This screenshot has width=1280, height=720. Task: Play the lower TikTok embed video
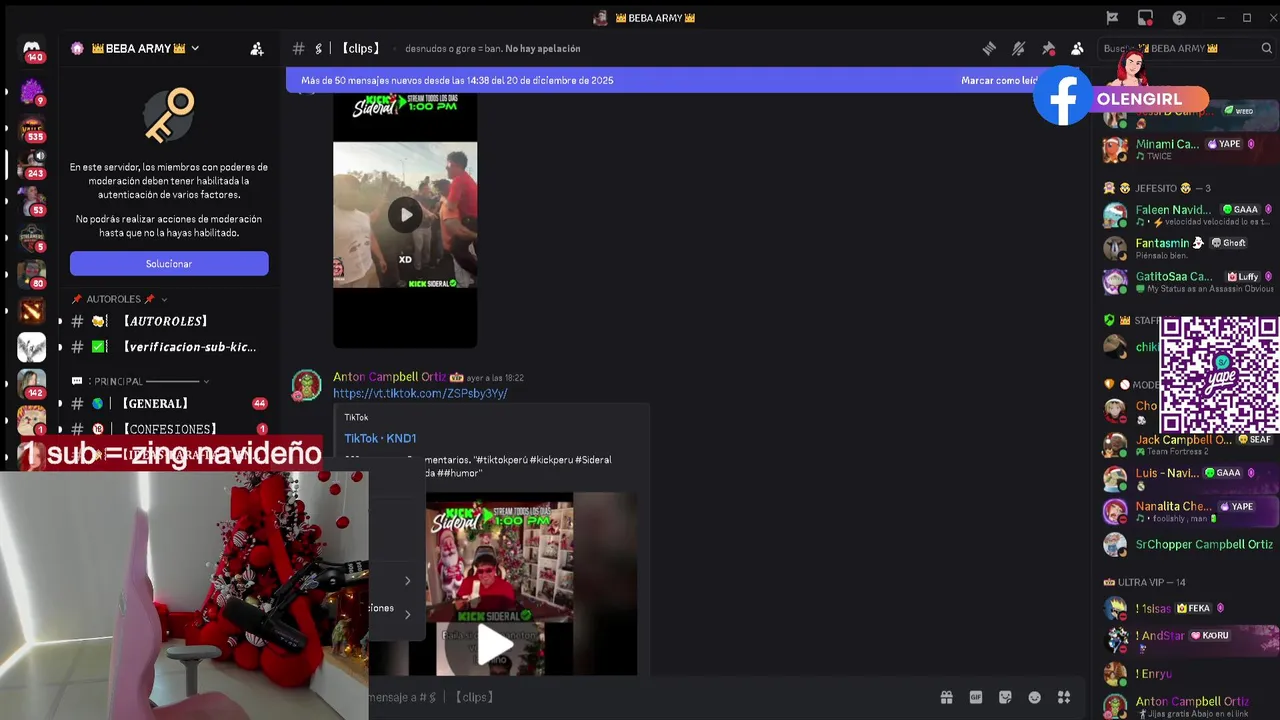point(495,645)
